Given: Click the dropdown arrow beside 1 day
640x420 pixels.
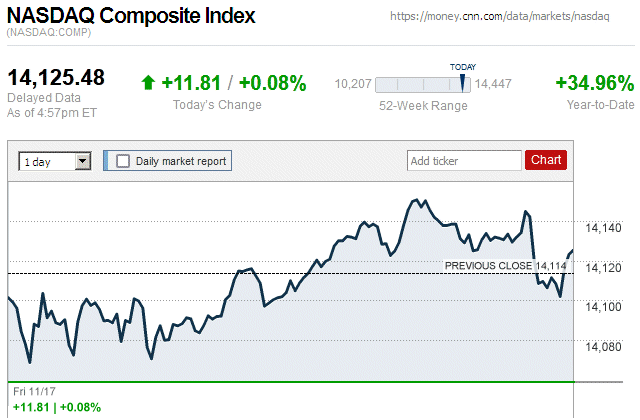Looking at the screenshot, I should 83,160.
